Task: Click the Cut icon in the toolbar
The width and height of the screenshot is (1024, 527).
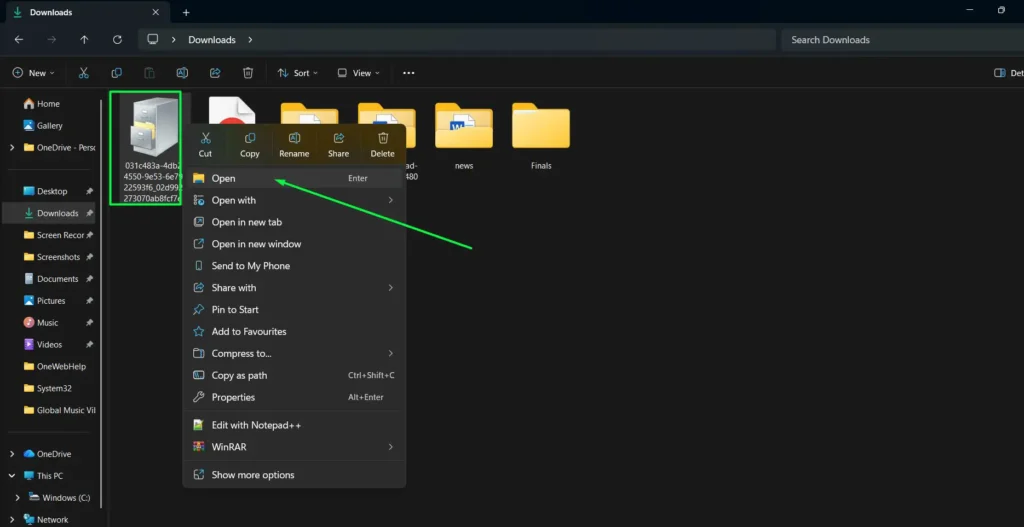Action: [x=84, y=73]
